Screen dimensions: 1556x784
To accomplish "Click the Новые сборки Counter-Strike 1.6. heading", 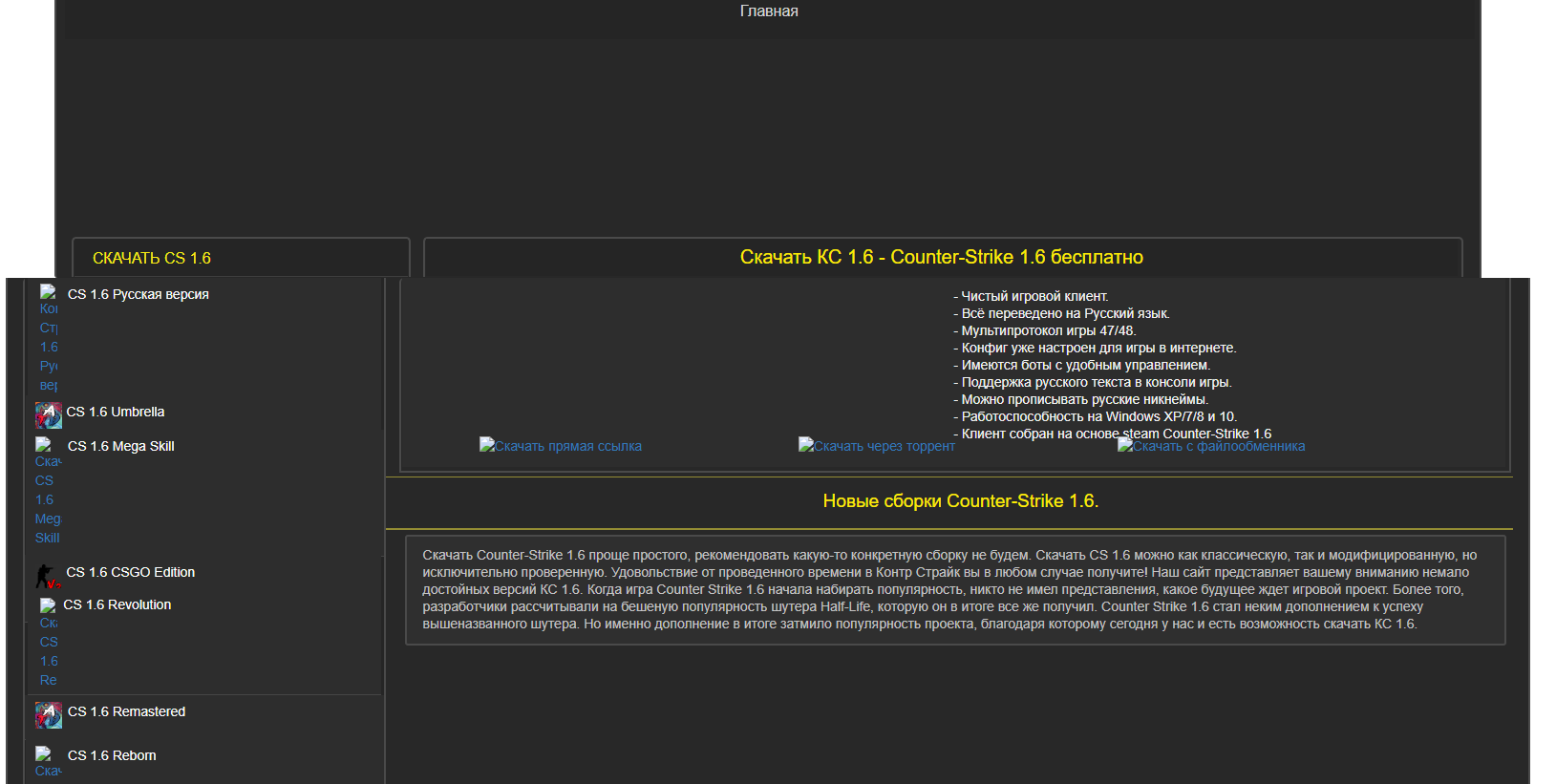I will click(x=961, y=501).
